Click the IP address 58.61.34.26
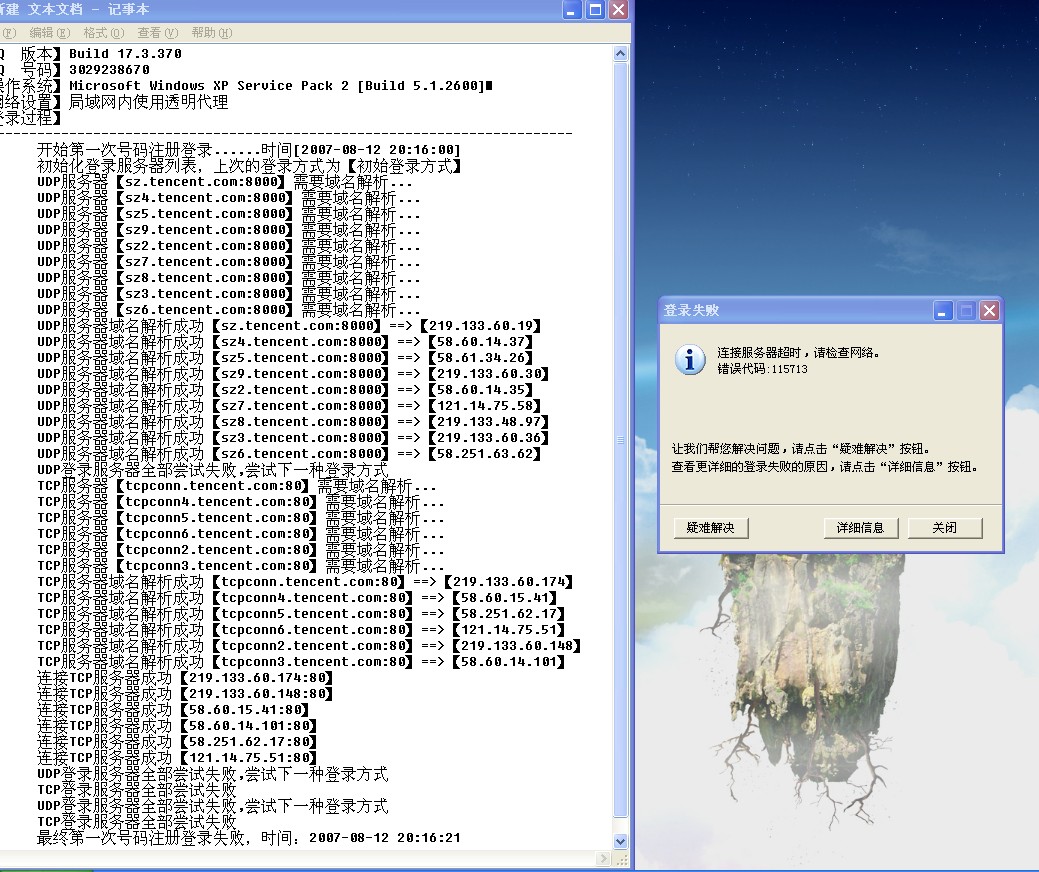Screen dimensions: 1039x872 click(x=481, y=357)
